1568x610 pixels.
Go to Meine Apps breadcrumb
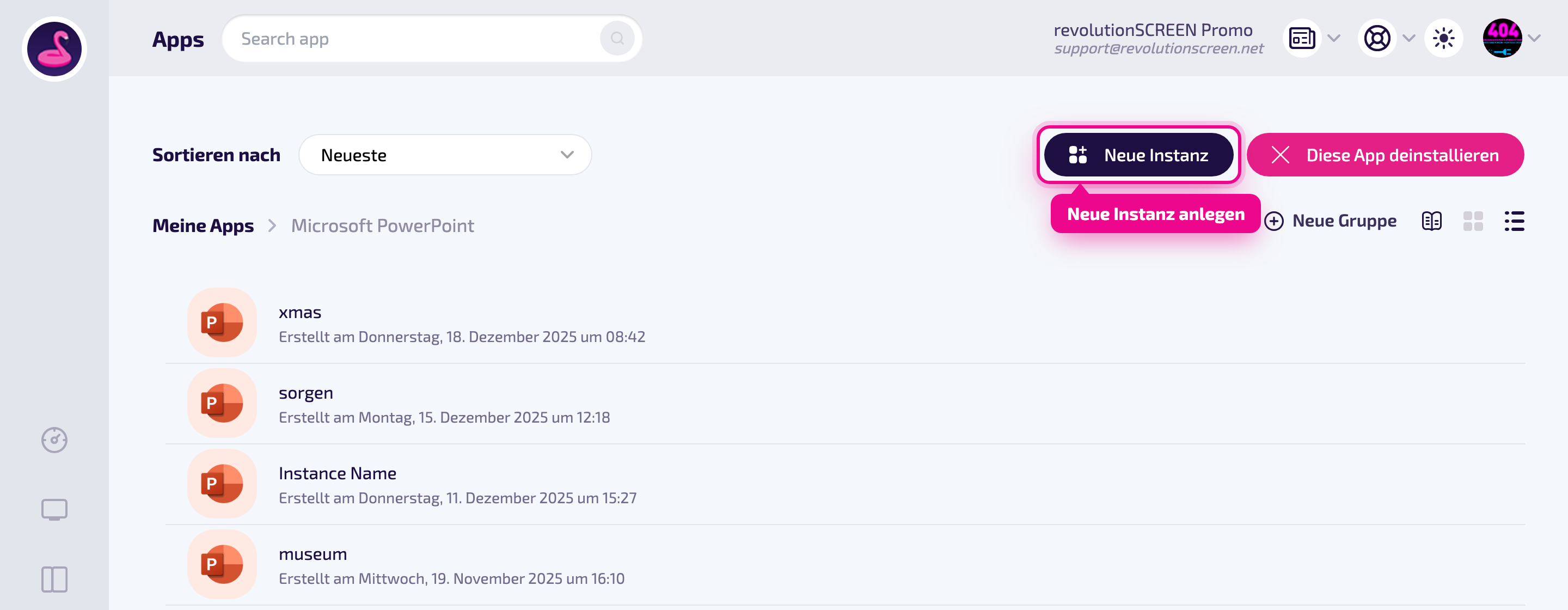tap(203, 225)
